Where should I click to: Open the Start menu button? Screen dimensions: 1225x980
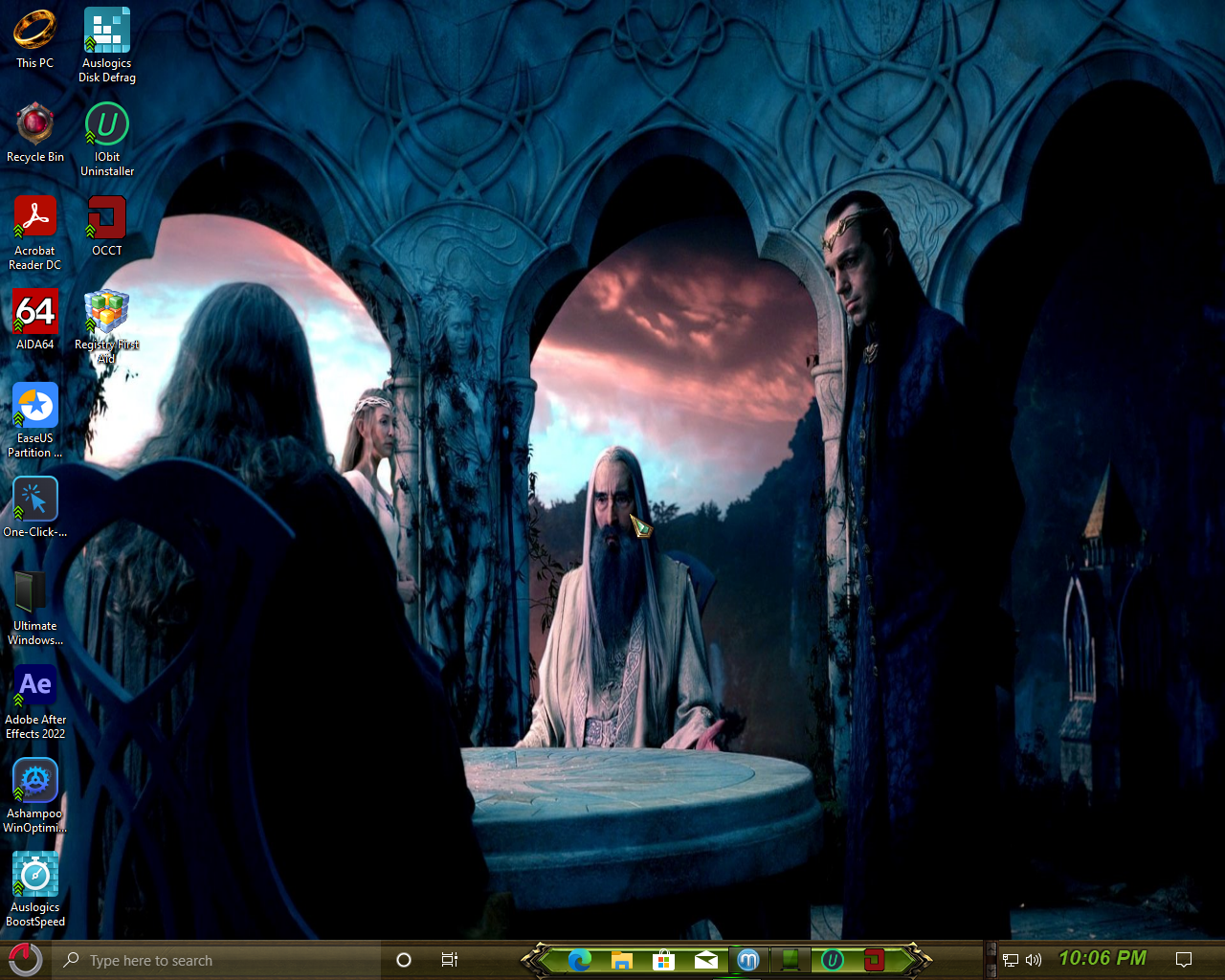pos(25,960)
